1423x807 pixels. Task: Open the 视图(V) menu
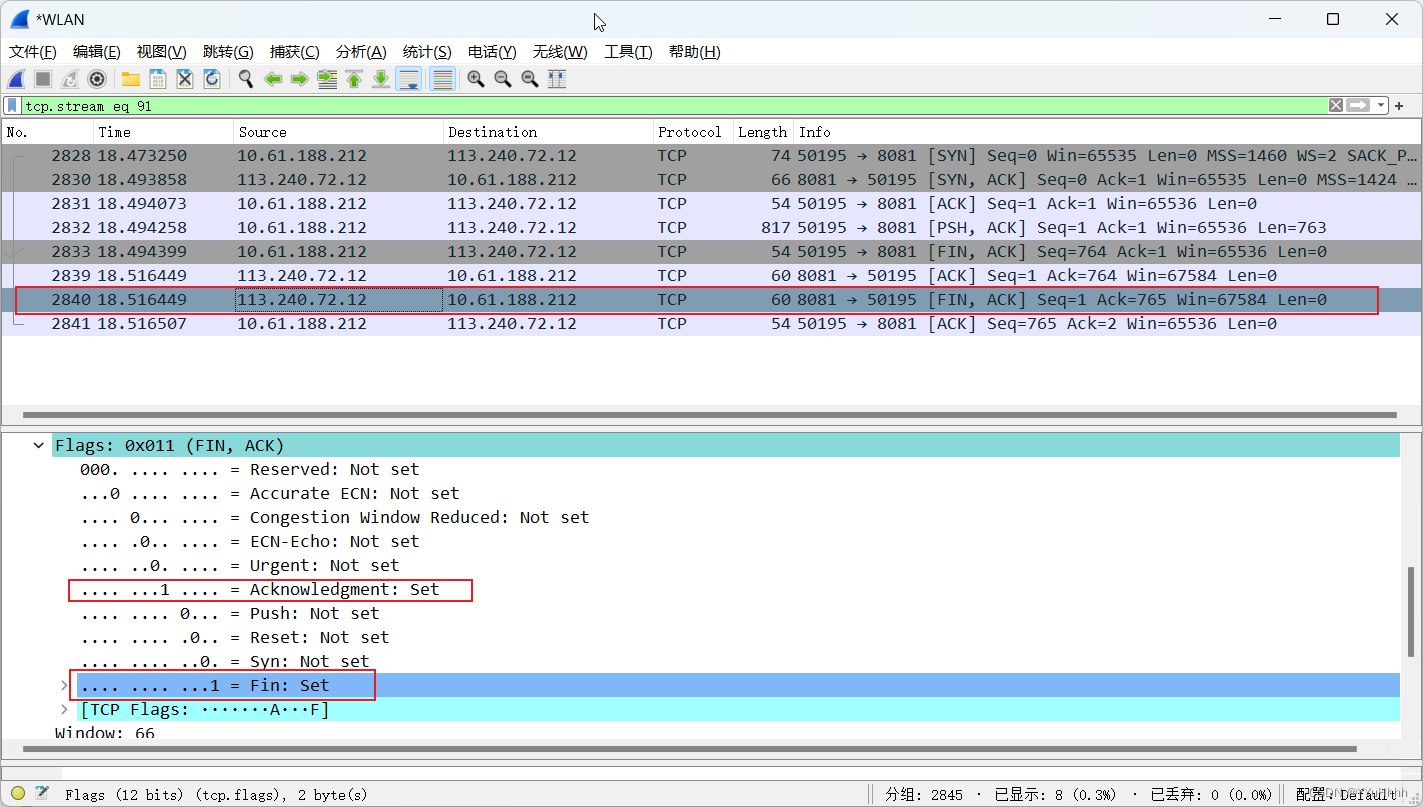pos(162,52)
